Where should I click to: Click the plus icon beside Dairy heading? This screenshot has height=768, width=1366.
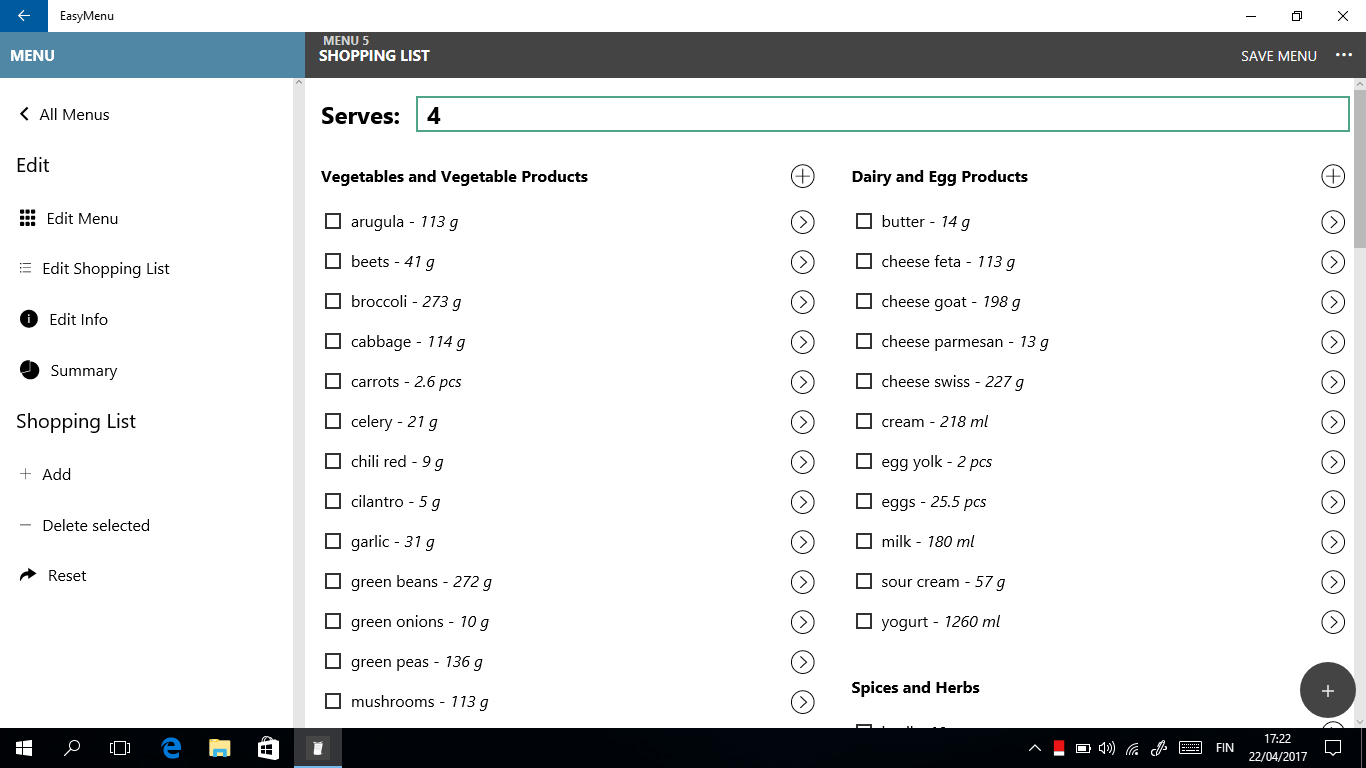point(1333,177)
